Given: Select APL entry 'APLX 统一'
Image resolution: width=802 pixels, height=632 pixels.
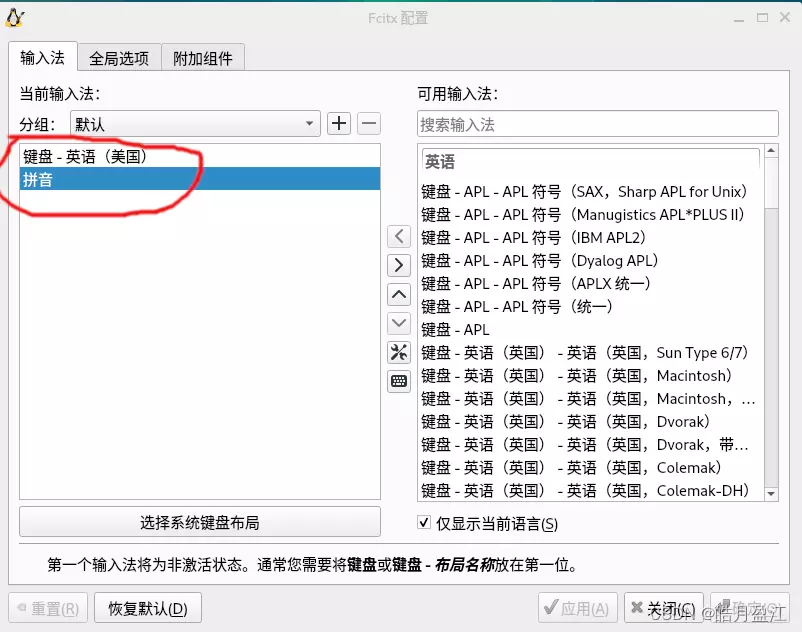Looking at the screenshot, I should click(x=591, y=284).
